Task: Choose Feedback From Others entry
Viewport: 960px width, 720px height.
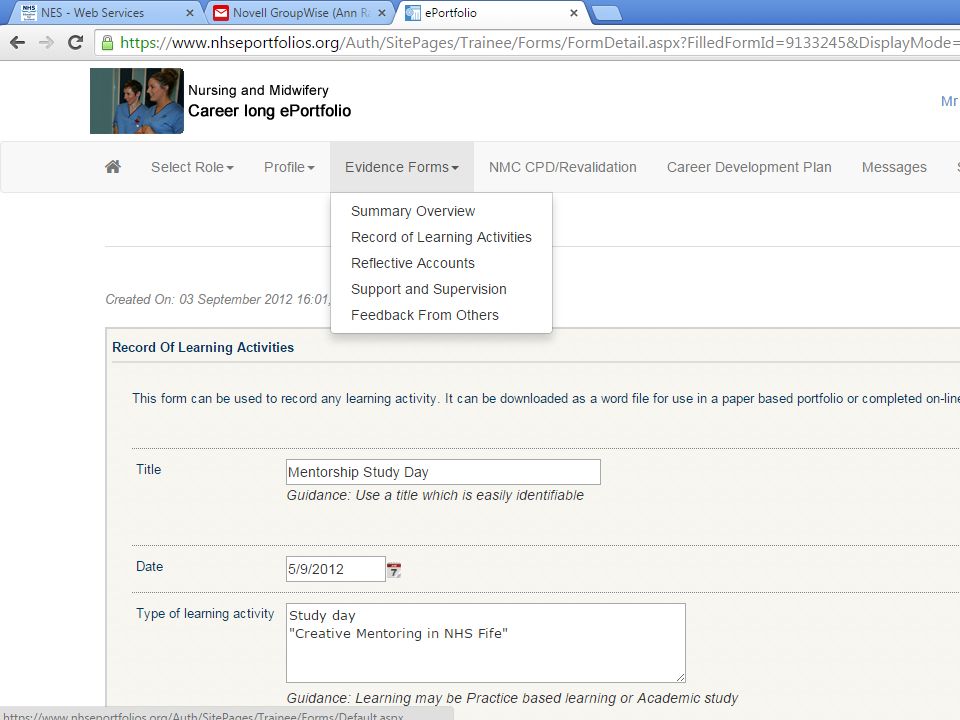Action: point(425,315)
